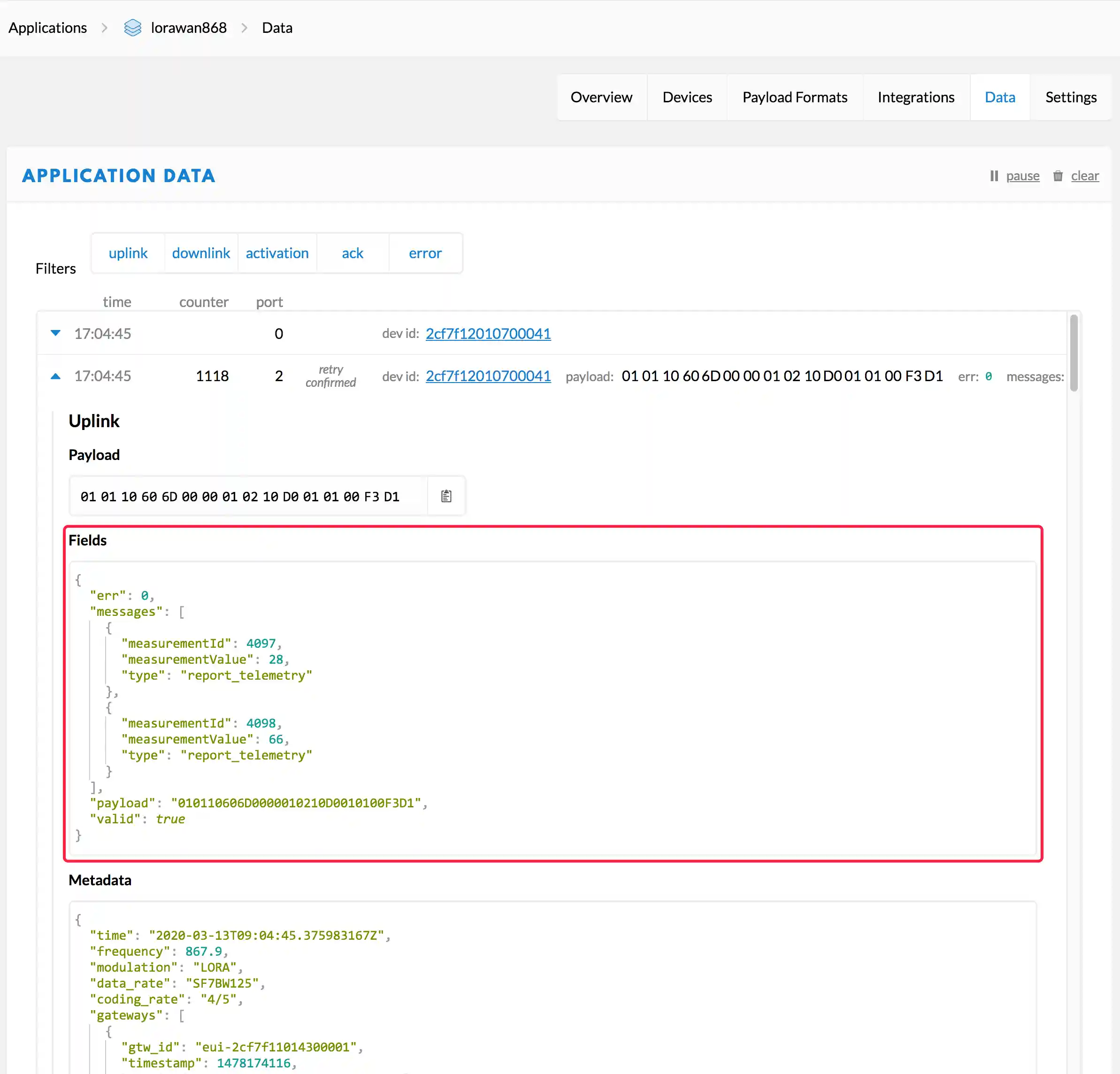The height and width of the screenshot is (1074, 1120).
Task: Click the Applications breadcrumb link
Action: 47,27
